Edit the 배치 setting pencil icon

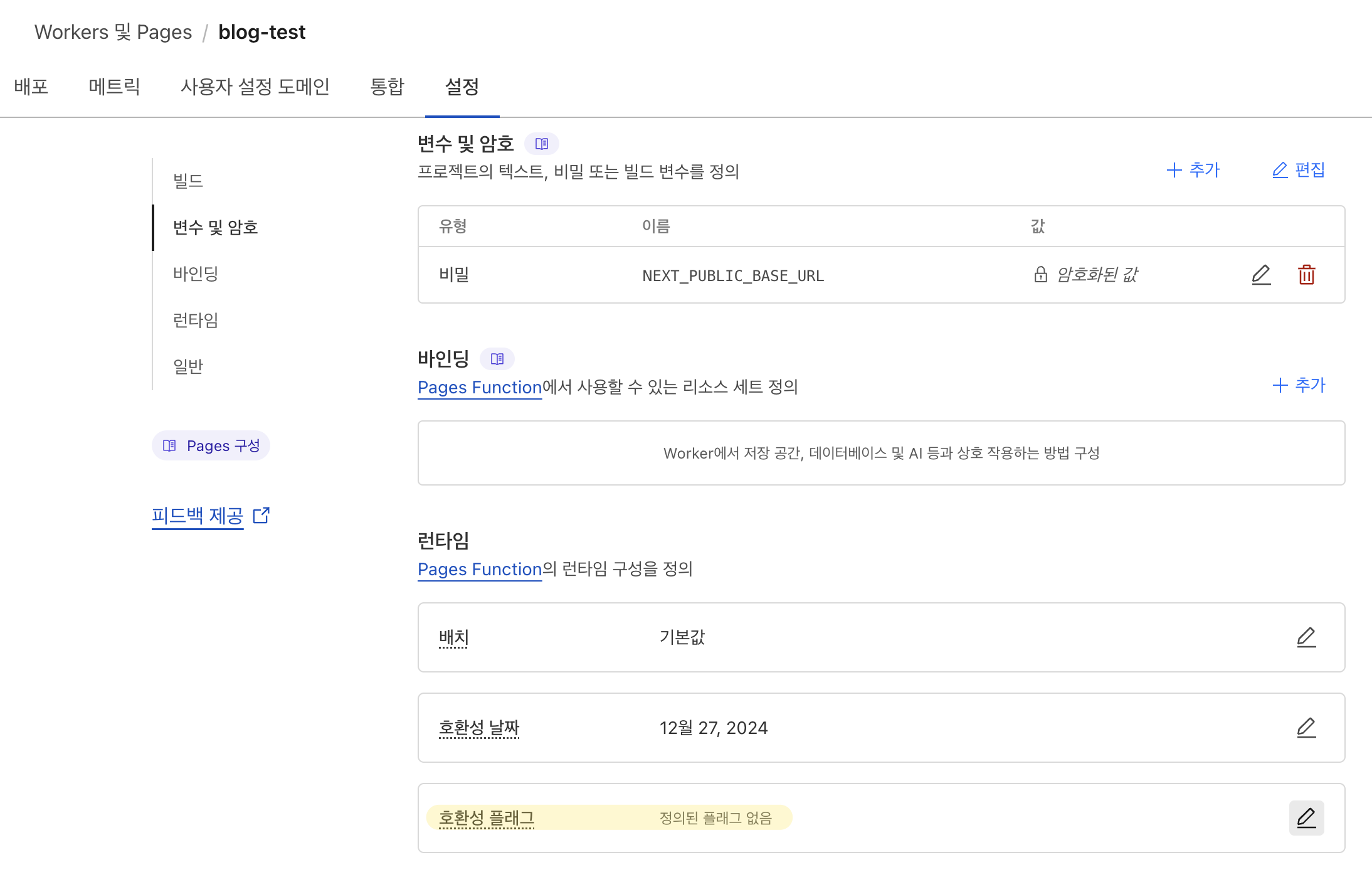1306,637
